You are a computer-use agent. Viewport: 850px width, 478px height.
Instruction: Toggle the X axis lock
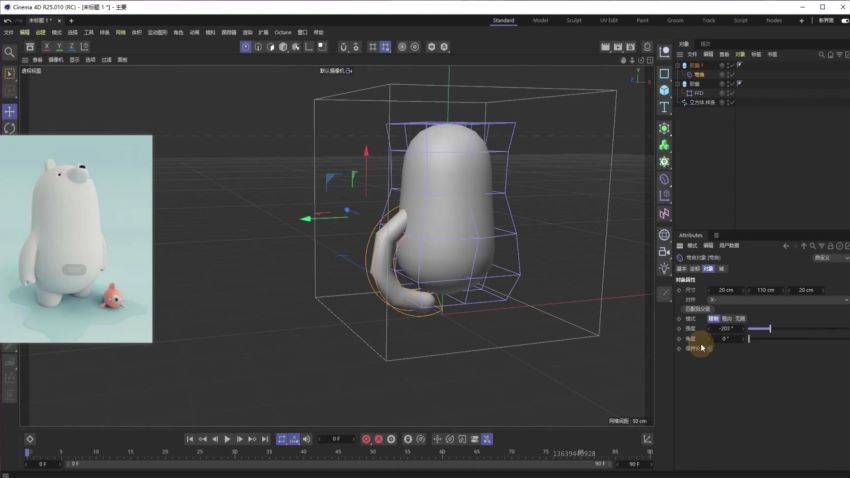pos(47,47)
